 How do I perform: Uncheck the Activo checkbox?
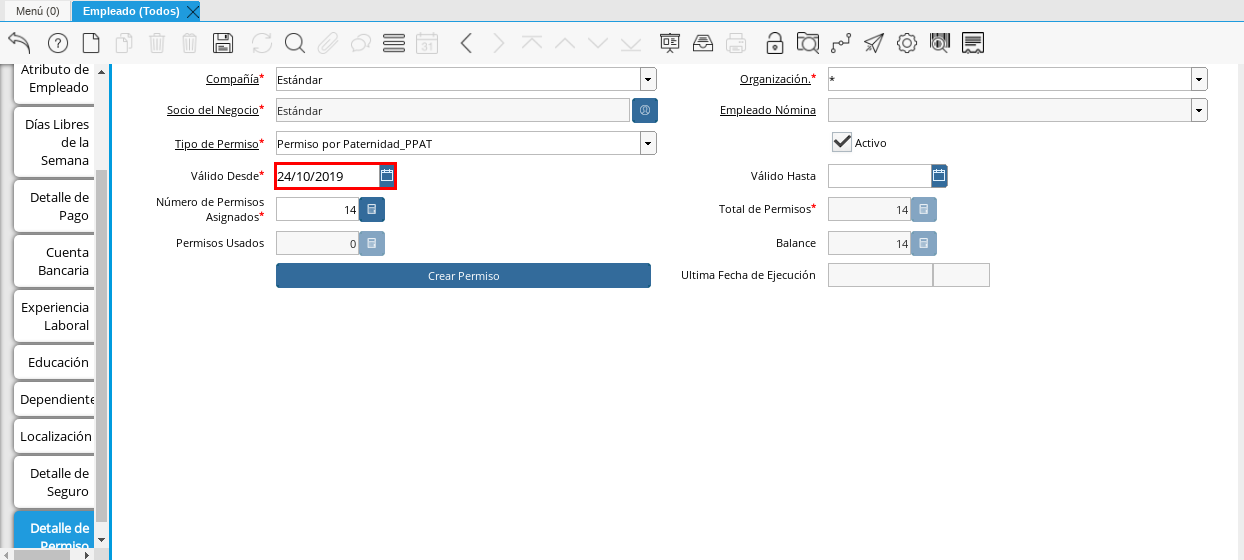(x=842, y=142)
